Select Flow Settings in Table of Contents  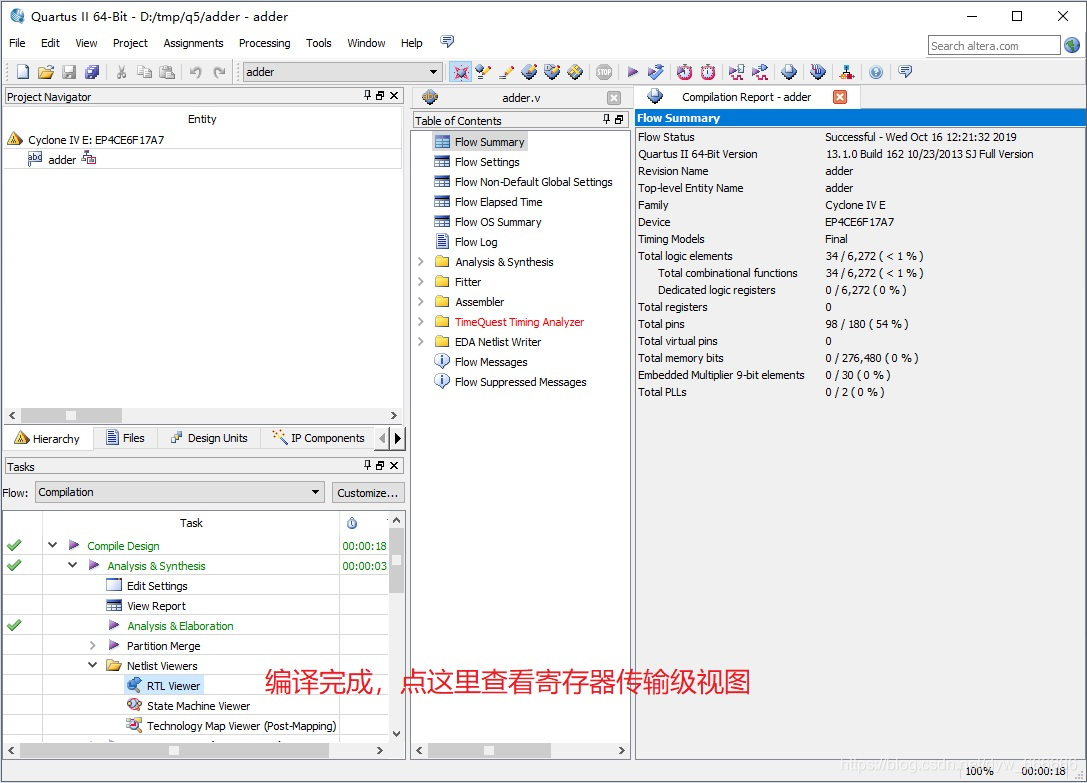487,162
